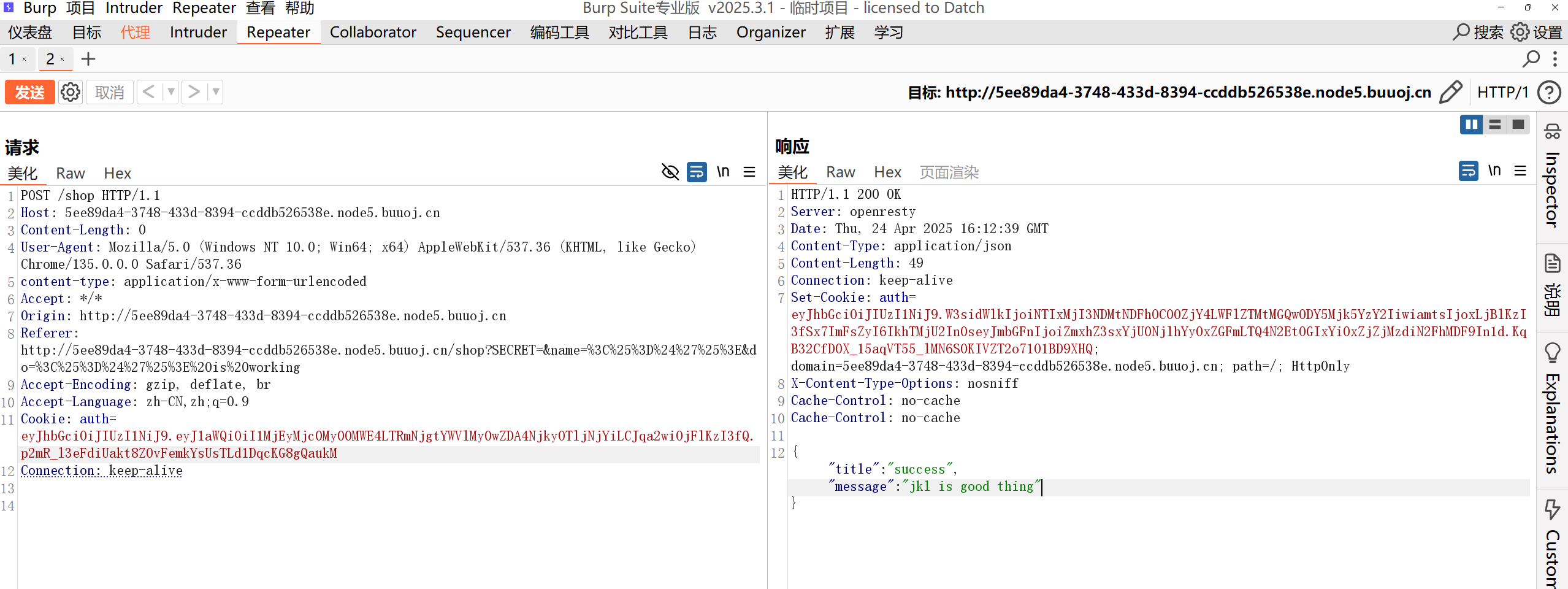
Task: Select the tabbed single-pane layout icon
Action: (1518, 125)
